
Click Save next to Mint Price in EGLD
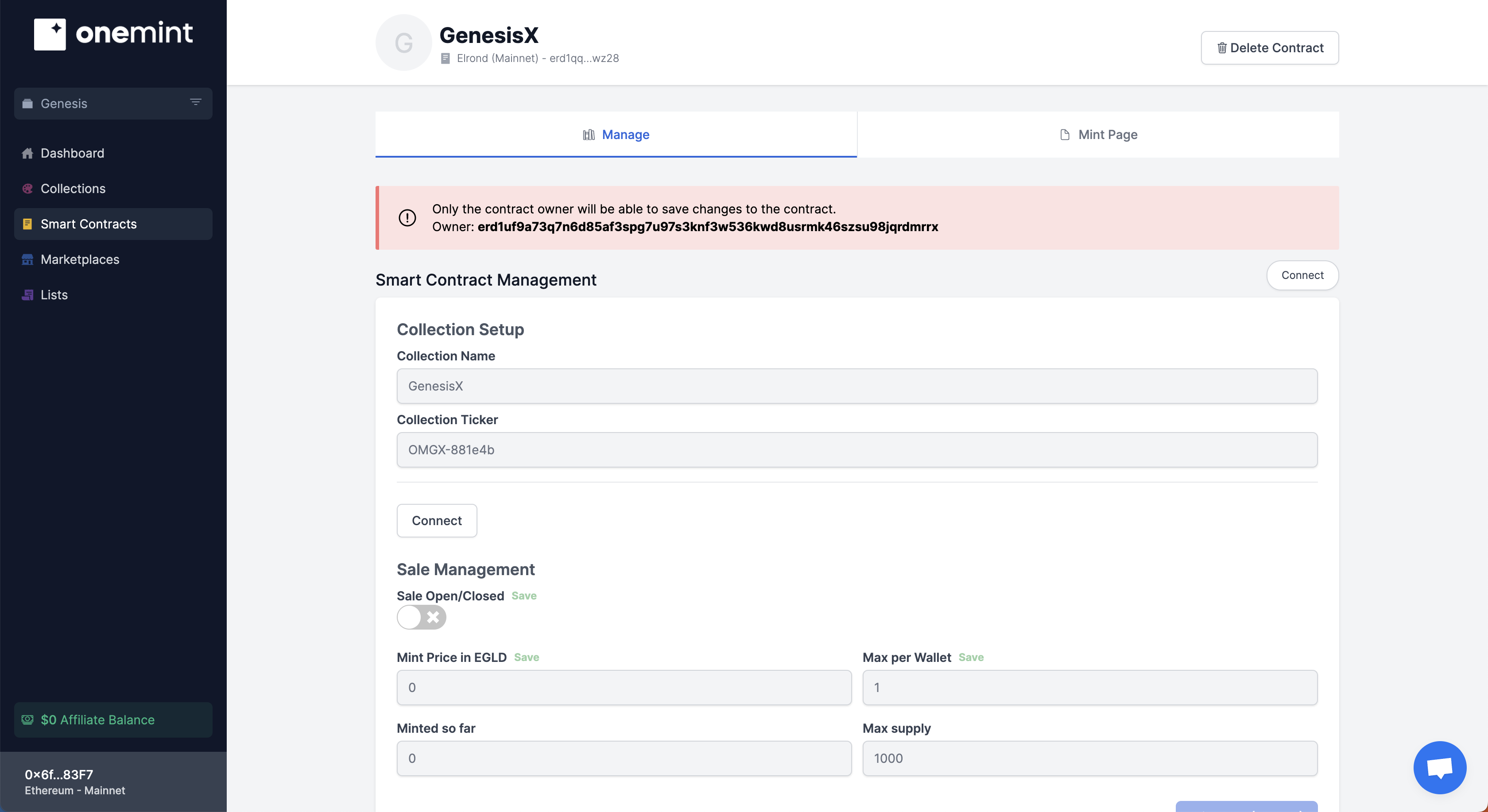tap(526, 657)
